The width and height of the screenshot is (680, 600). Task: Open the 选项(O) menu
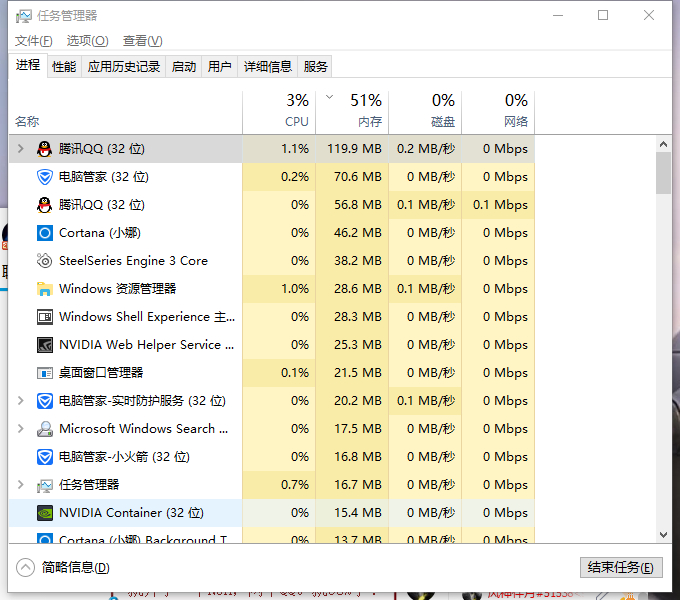pyautogui.click(x=87, y=41)
